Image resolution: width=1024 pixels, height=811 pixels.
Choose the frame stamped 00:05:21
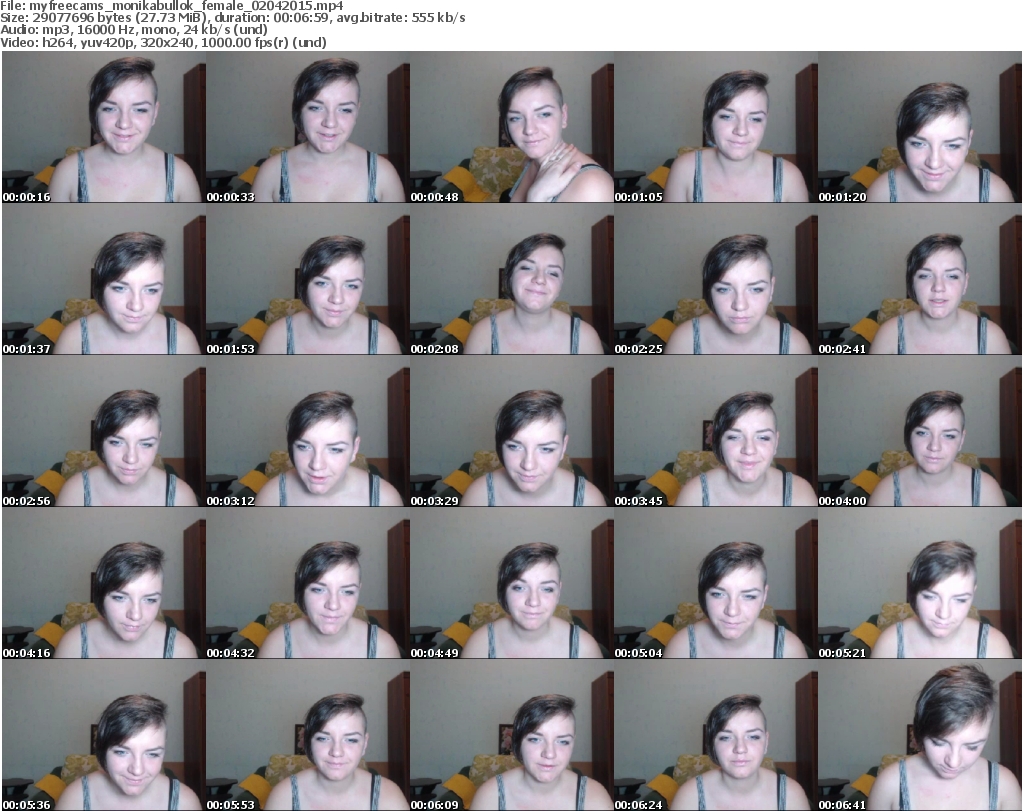point(920,583)
